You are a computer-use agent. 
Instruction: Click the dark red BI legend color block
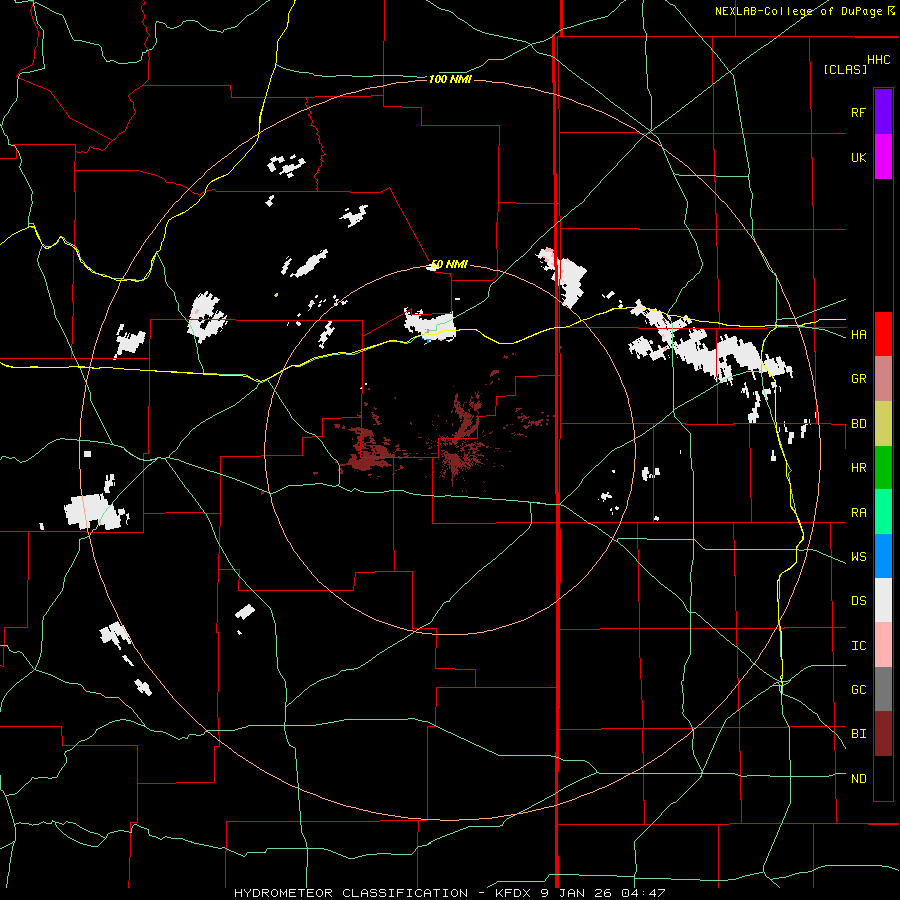(x=883, y=734)
